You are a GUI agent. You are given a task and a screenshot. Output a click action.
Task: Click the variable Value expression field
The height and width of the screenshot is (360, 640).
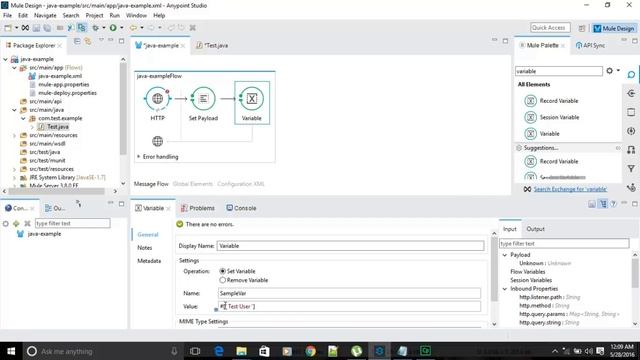[x=349, y=306]
